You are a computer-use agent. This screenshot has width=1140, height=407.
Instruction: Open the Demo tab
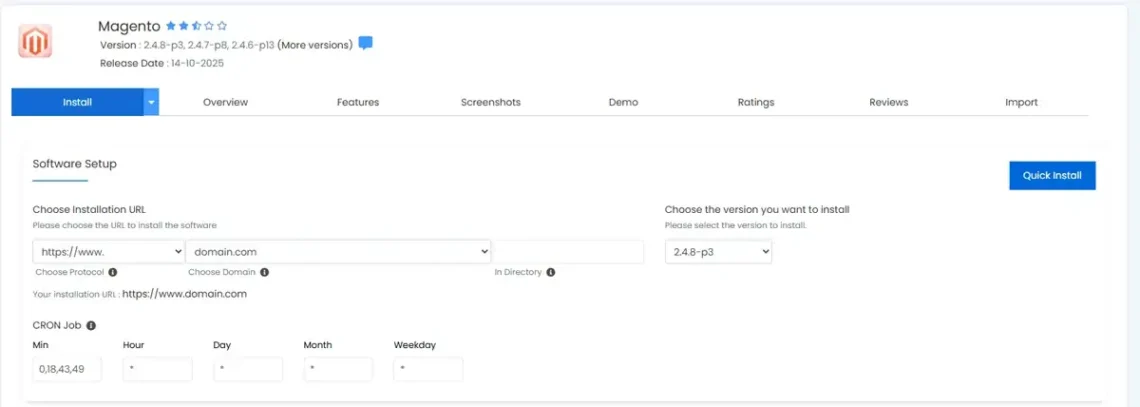pyautogui.click(x=623, y=102)
